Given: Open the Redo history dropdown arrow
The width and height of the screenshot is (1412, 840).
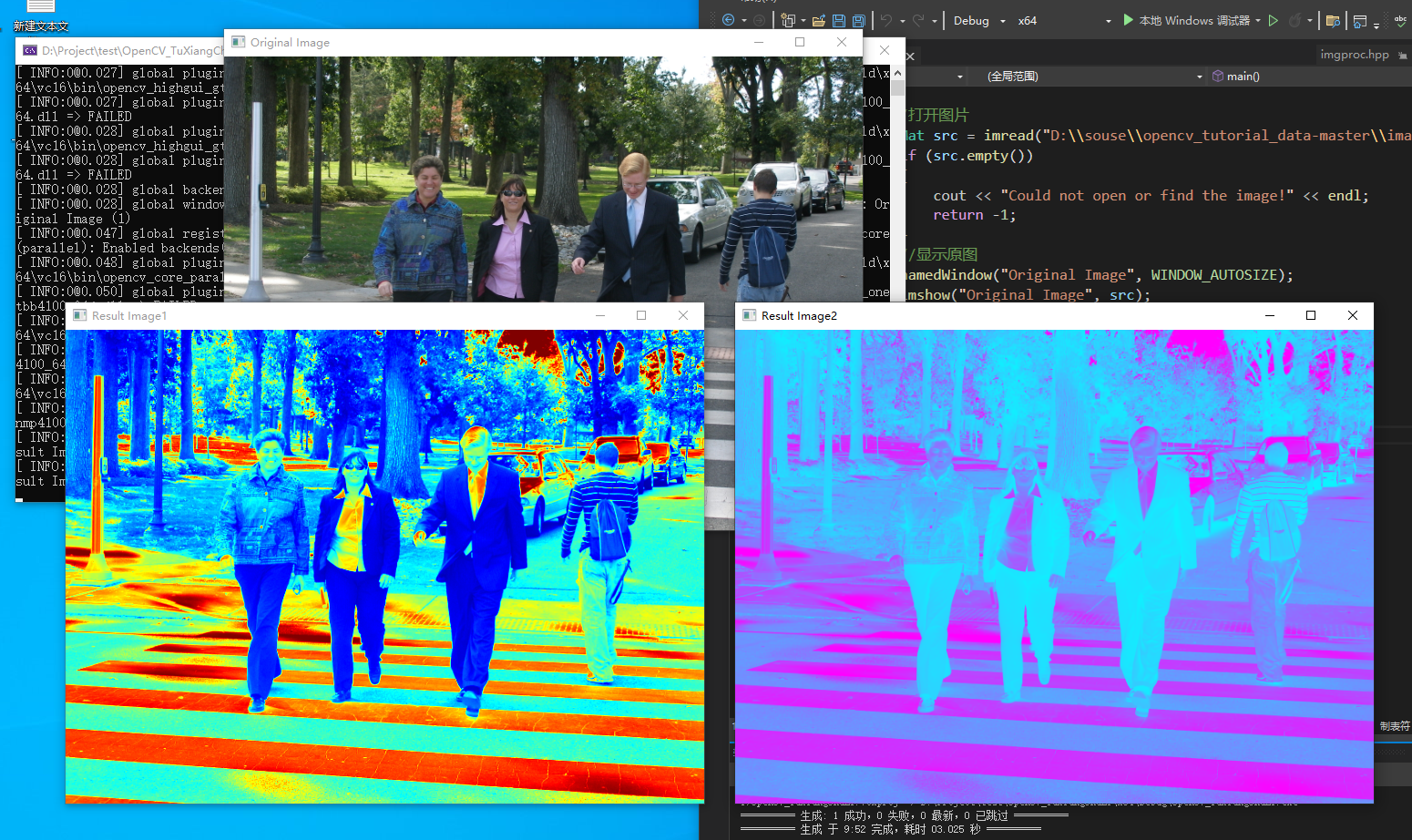Looking at the screenshot, I should click(935, 21).
